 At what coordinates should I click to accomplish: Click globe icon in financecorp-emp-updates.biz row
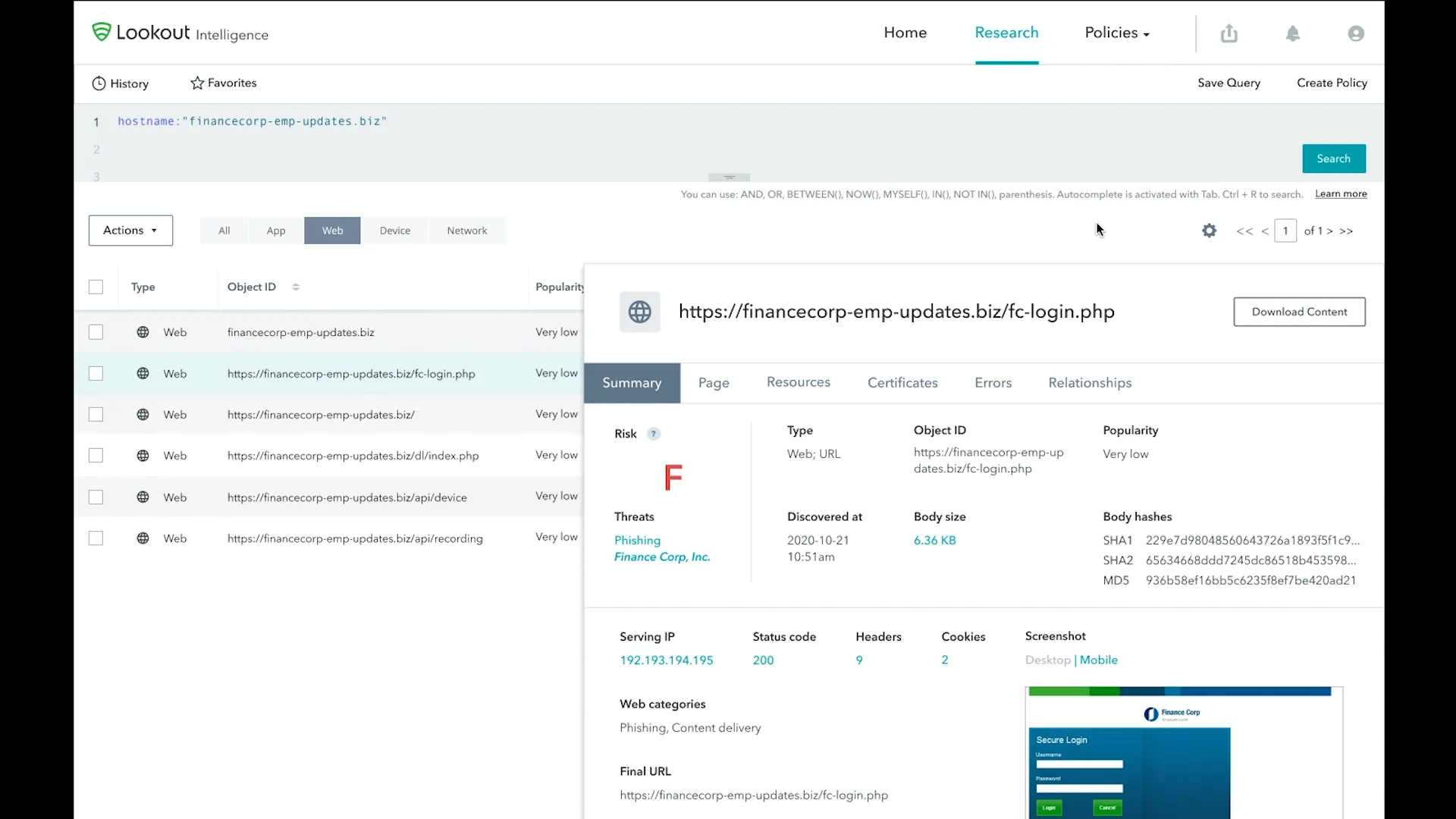tap(143, 332)
